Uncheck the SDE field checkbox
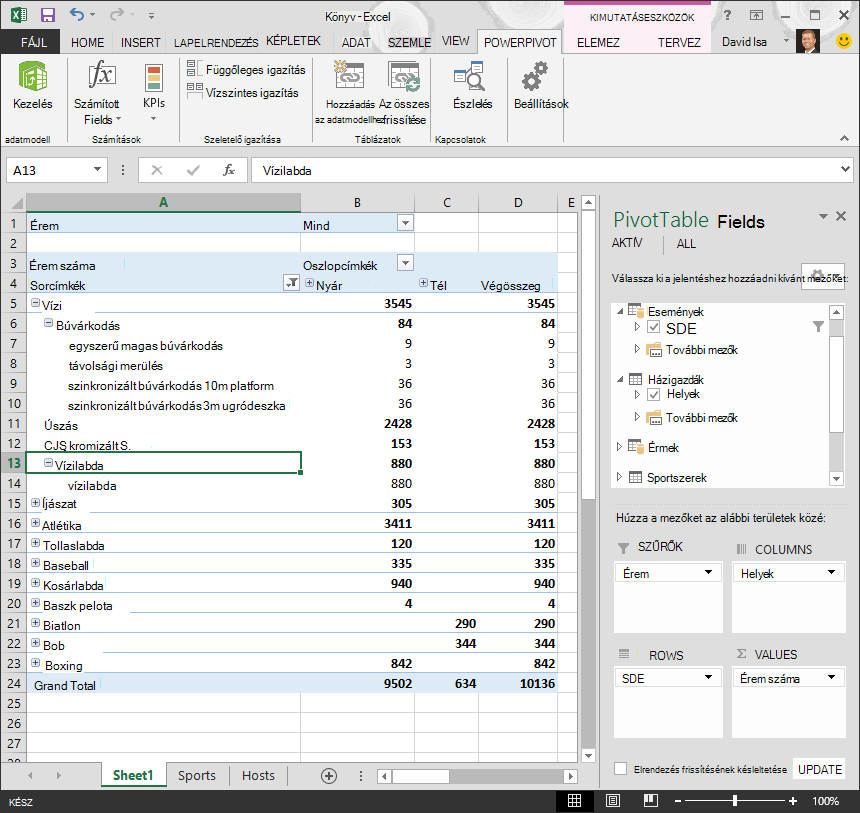Screen dimensions: 860x813 pos(653,328)
